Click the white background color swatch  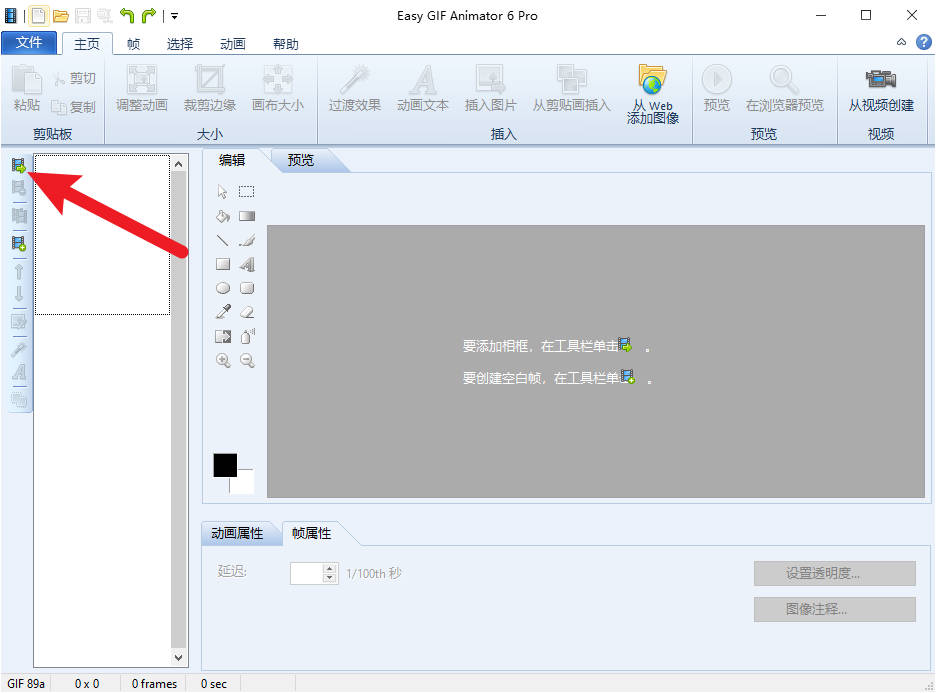pos(245,484)
